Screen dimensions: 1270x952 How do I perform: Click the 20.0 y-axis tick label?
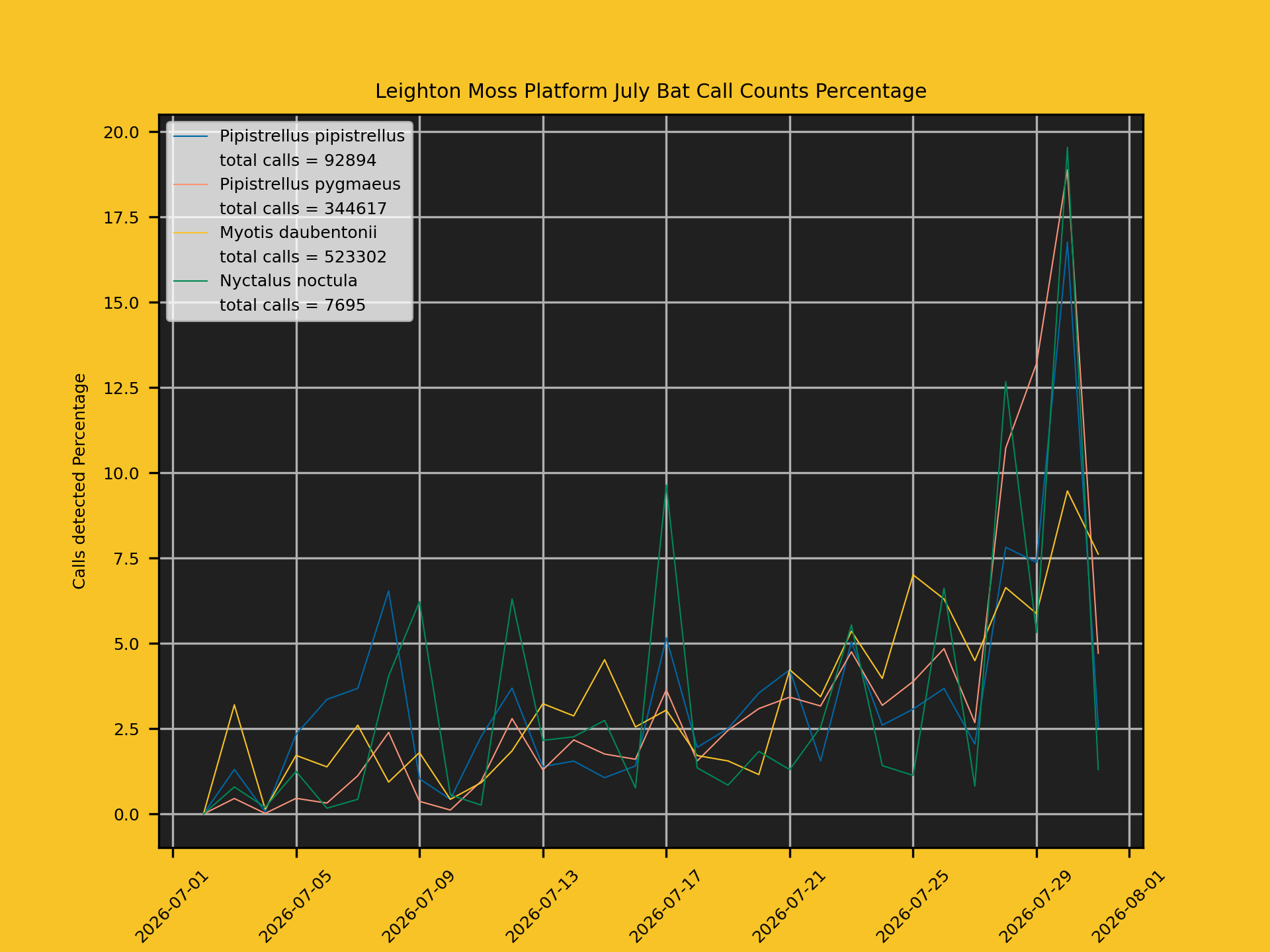122,132
